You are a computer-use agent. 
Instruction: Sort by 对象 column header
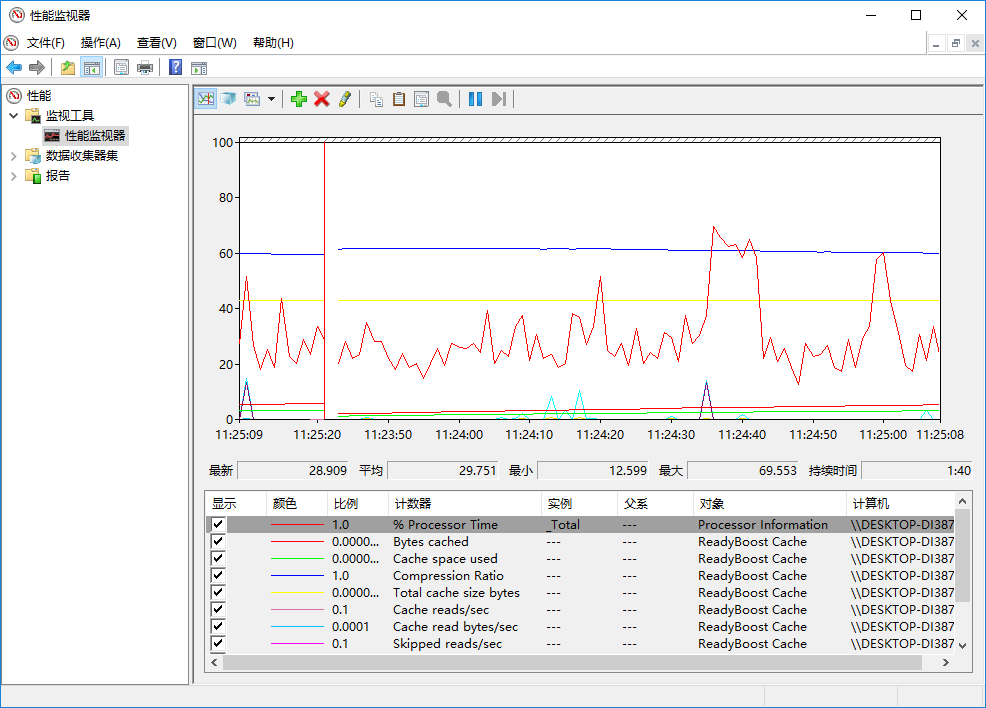pyautogui.click(x=770, y=504)
